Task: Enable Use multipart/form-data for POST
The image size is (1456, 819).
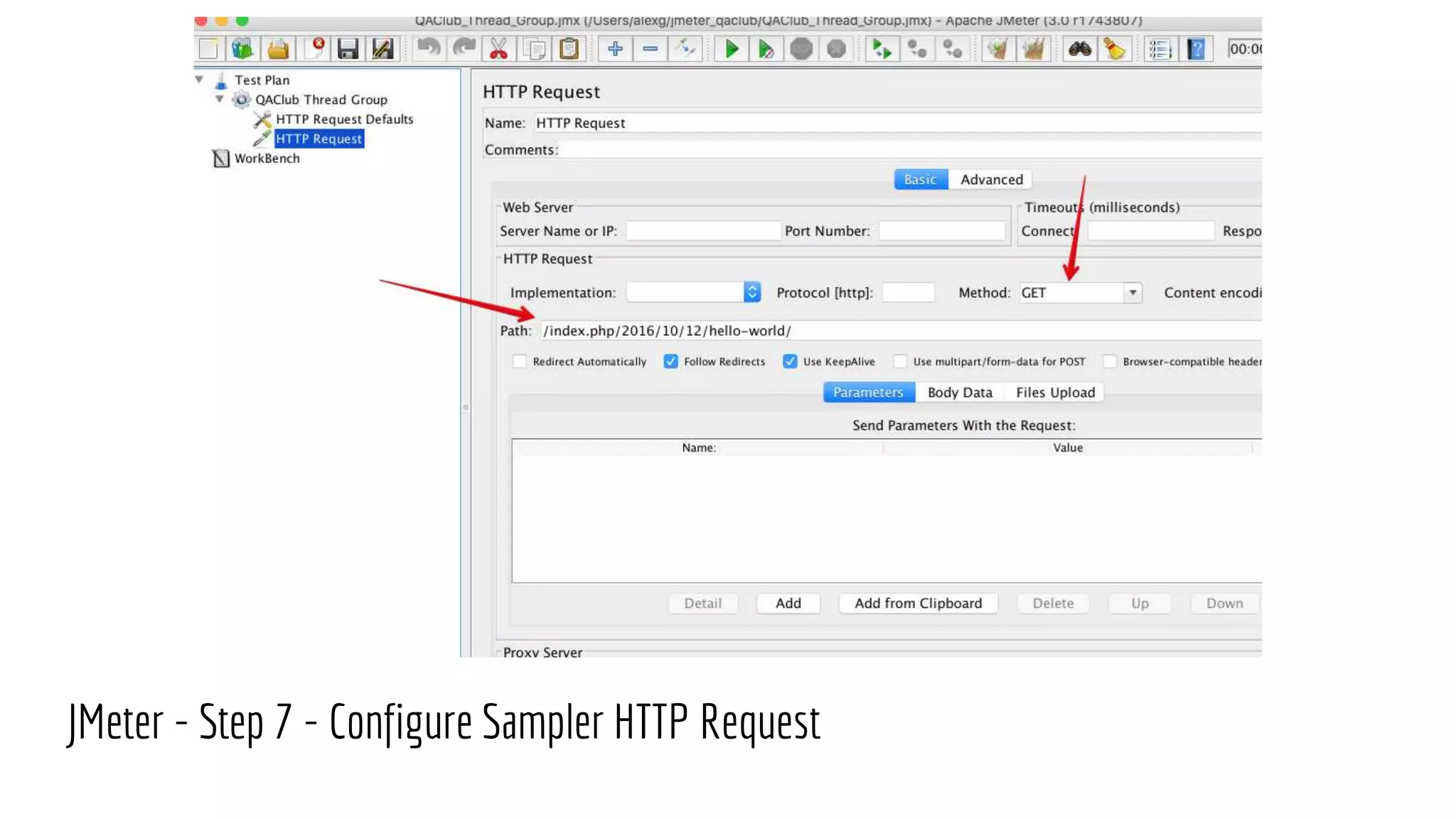Action: pyautogui.click(x=900, y=361)
